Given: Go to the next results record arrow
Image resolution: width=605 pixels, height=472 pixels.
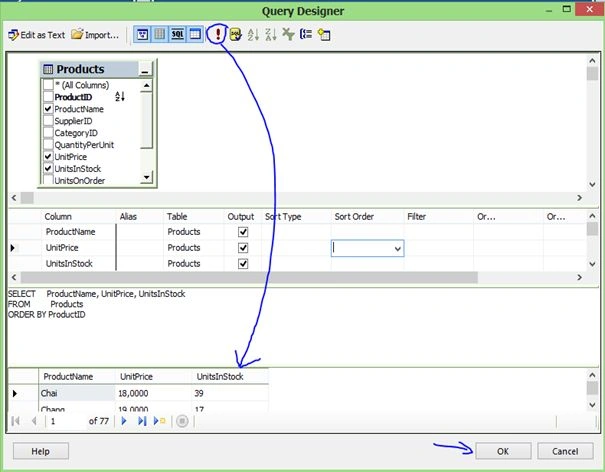Looking at the screenshot, I should 124,421.
